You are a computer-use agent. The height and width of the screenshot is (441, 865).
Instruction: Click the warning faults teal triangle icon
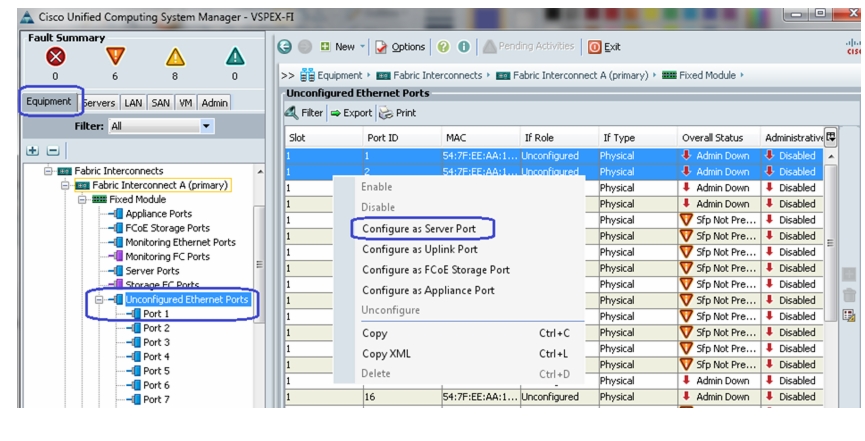[x=235, y=56]
